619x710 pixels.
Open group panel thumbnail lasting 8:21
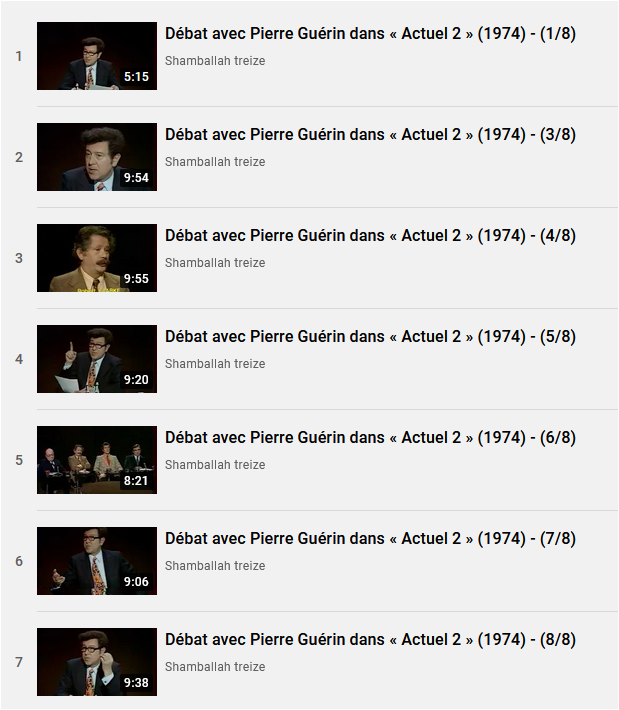point(97,460)
